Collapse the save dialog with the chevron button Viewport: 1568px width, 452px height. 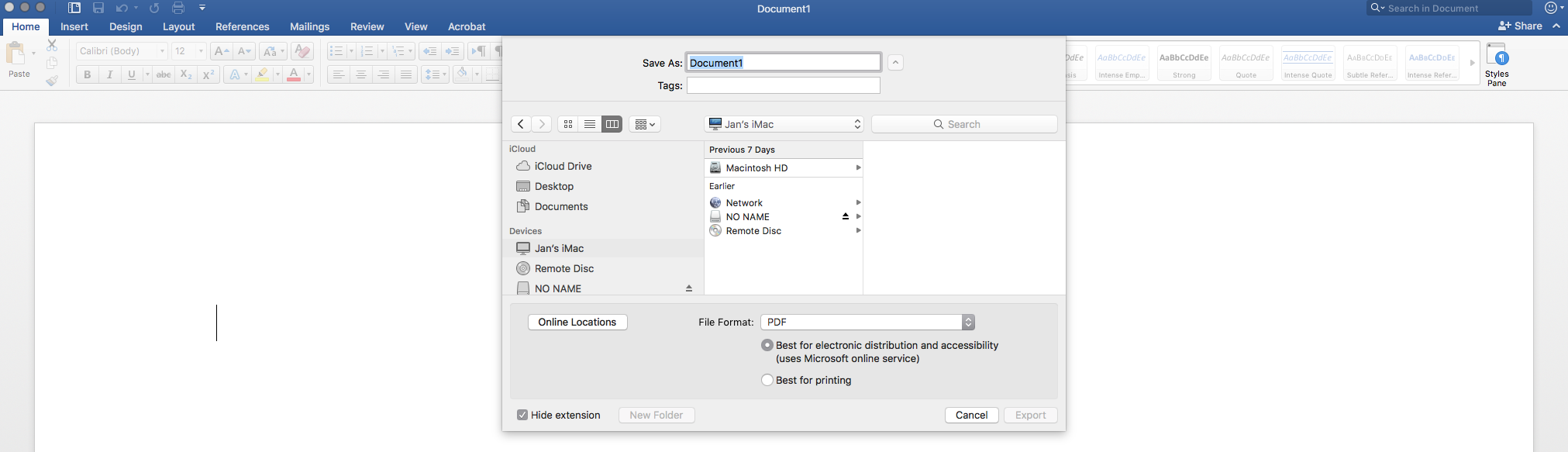tap(895, 62)
